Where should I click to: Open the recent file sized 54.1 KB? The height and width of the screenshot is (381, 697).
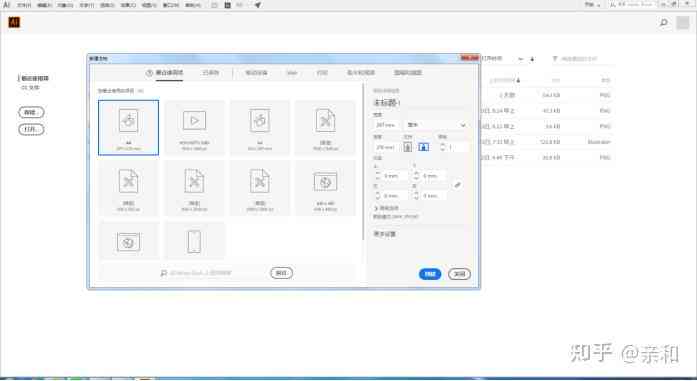pos(547,95)
